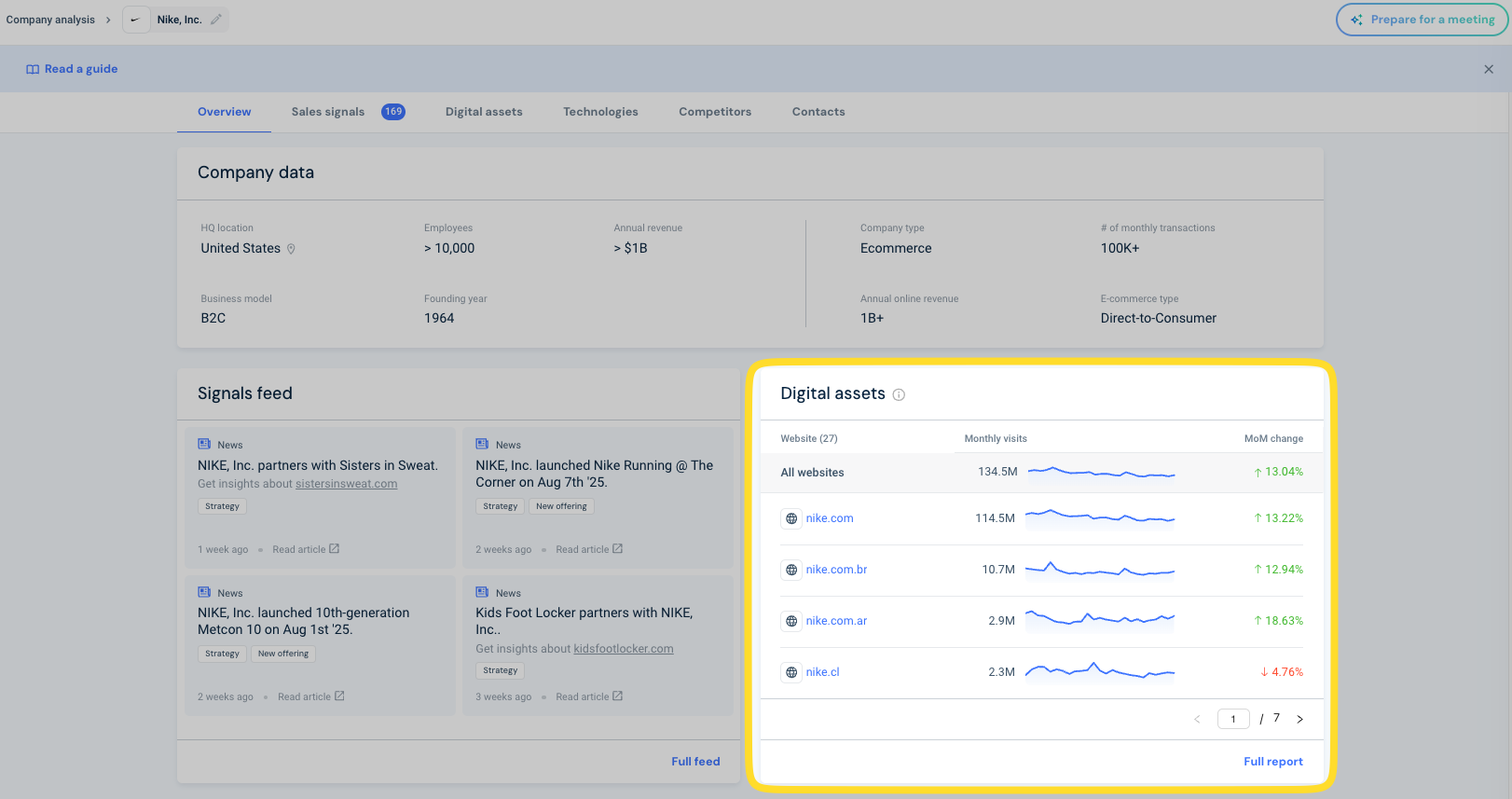Open the Overview tab
This screenshot has height=799, width=1512.
coord(224,112)
